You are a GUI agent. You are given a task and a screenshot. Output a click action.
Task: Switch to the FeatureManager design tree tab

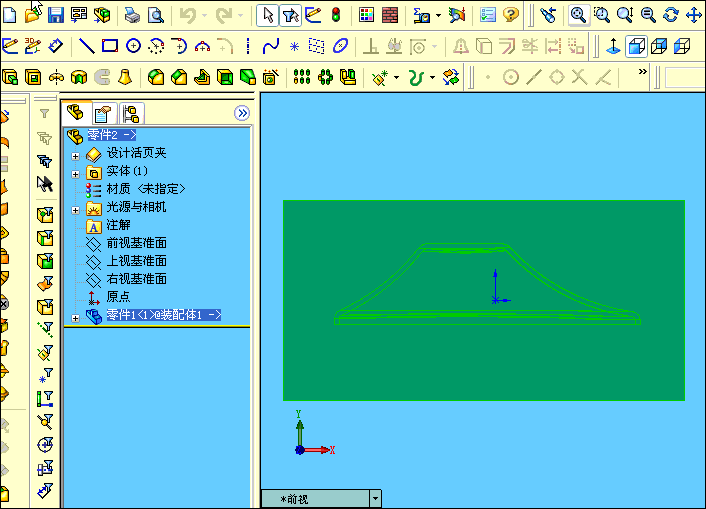[x=75, y=112]
